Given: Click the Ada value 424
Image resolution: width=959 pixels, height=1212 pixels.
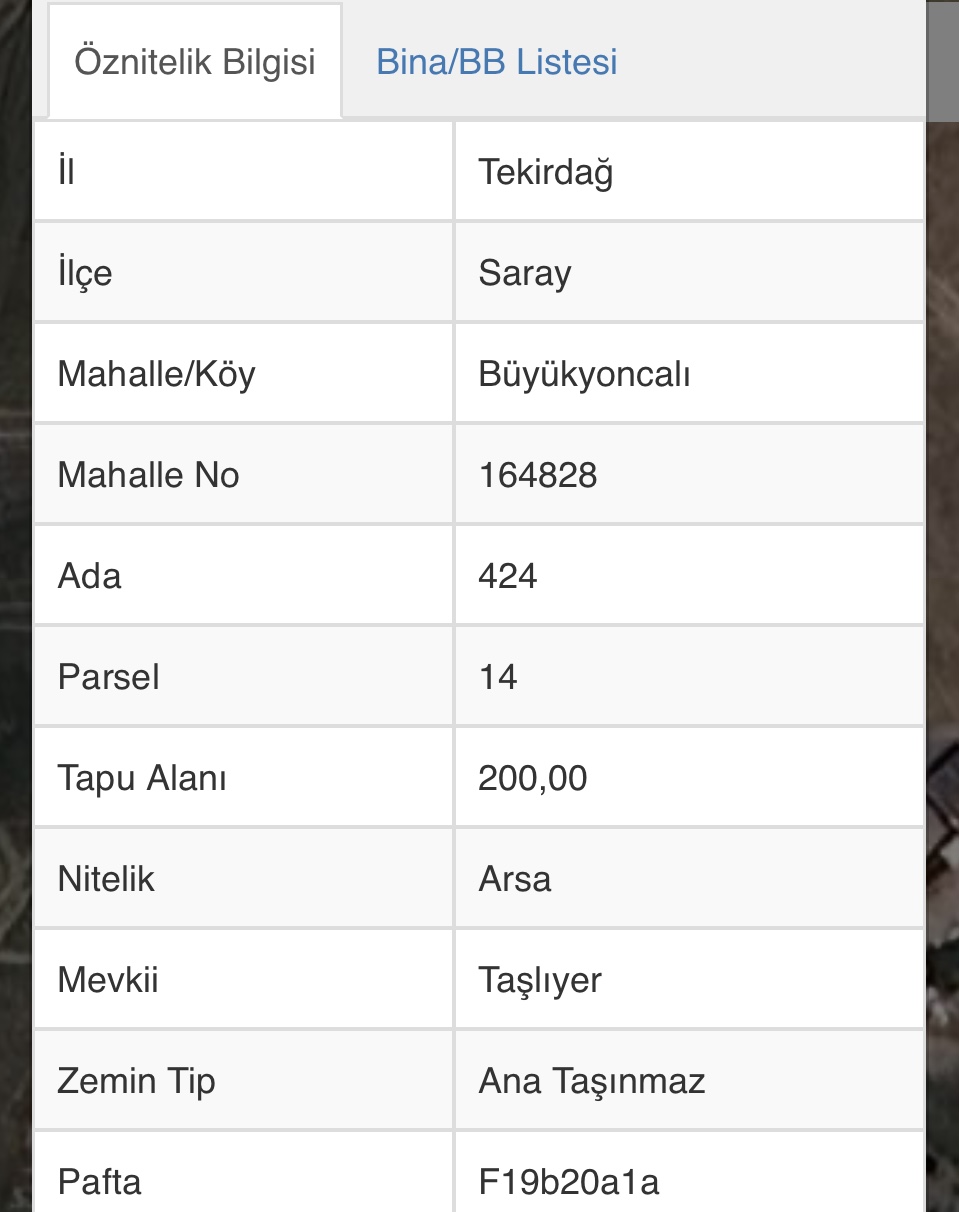Looking at the screenshot, I should click(x=507, y=576).
